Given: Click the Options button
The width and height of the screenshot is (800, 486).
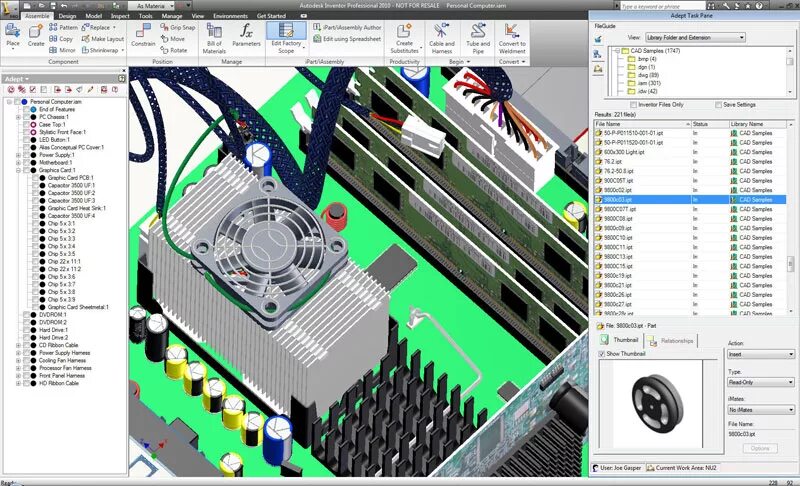Looking at the screenshot, I should click(x=760, y=448).
